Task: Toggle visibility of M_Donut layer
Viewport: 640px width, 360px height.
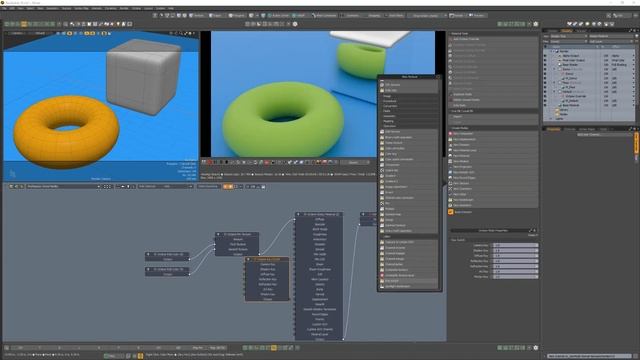Action: coord(545,78)
